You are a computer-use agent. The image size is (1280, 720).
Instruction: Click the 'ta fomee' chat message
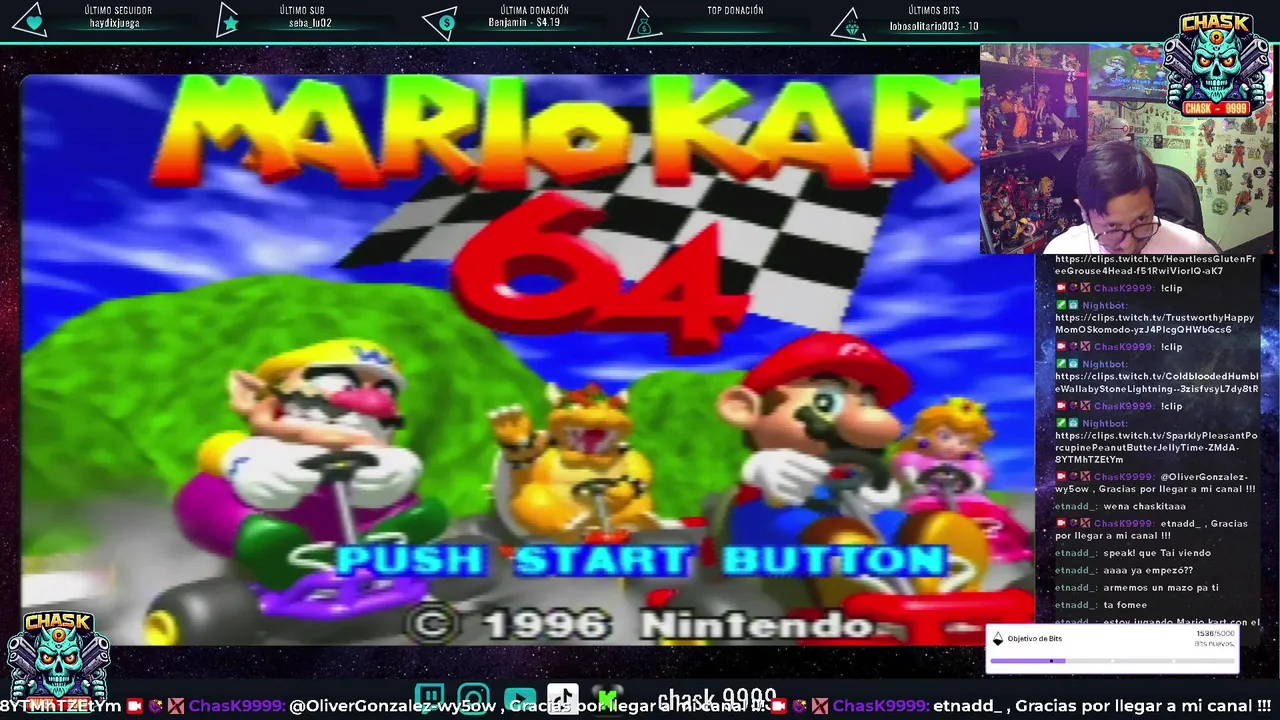pyautogui.click(x=1125, y=605)
